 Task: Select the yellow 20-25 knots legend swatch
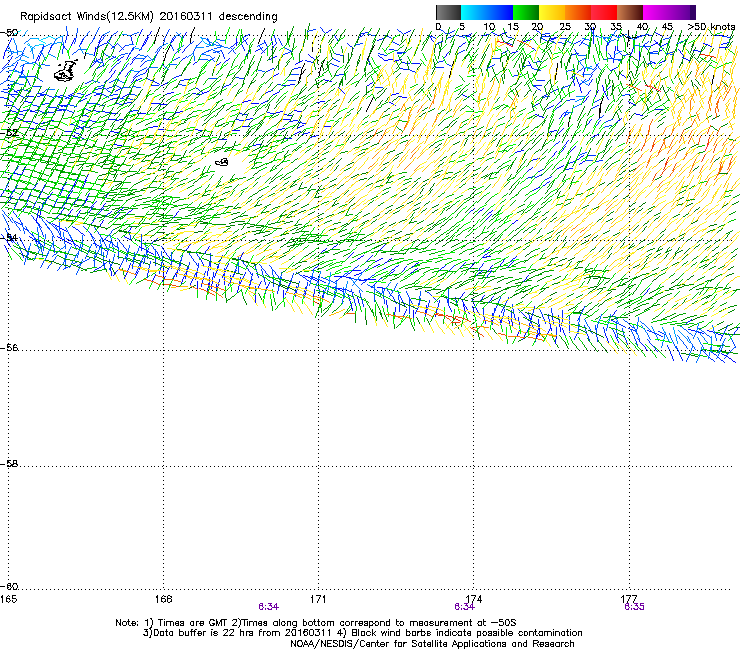[x=552, y=12]
